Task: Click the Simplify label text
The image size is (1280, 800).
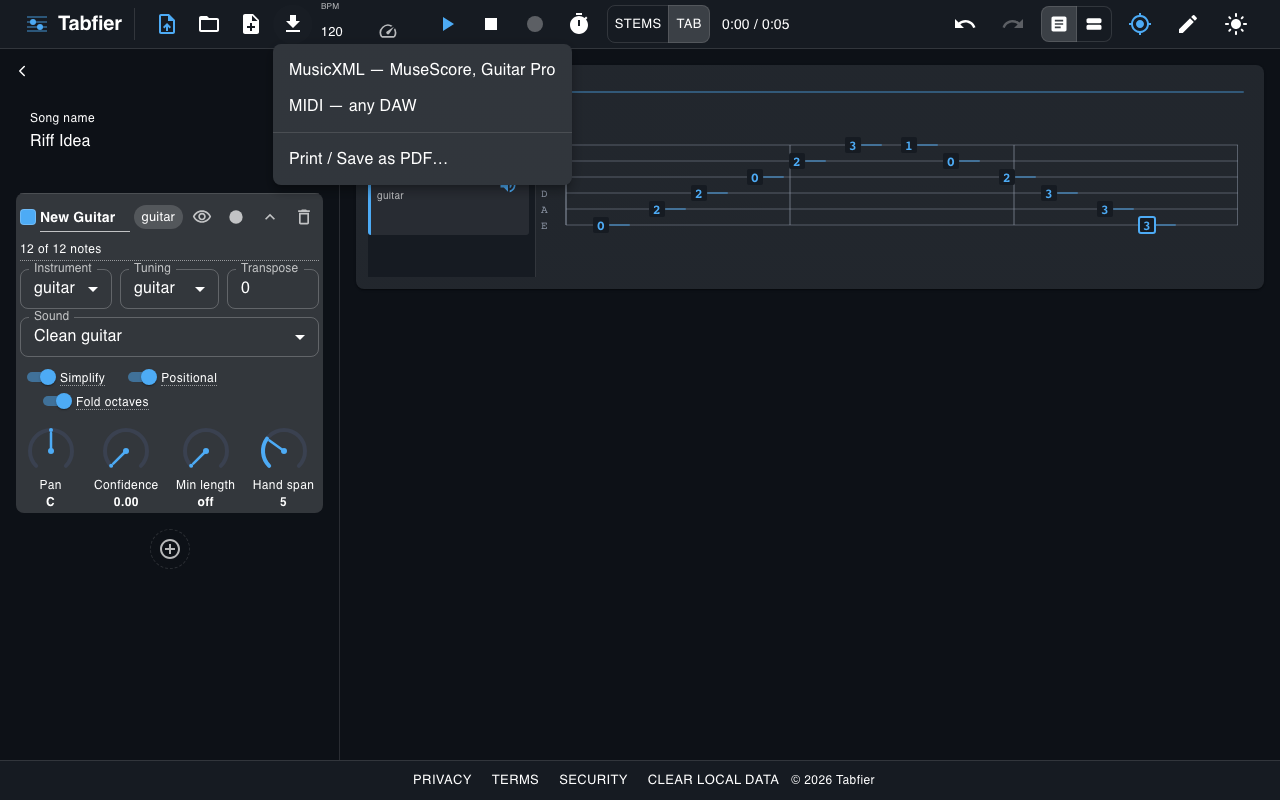Action: coord(82,378)
